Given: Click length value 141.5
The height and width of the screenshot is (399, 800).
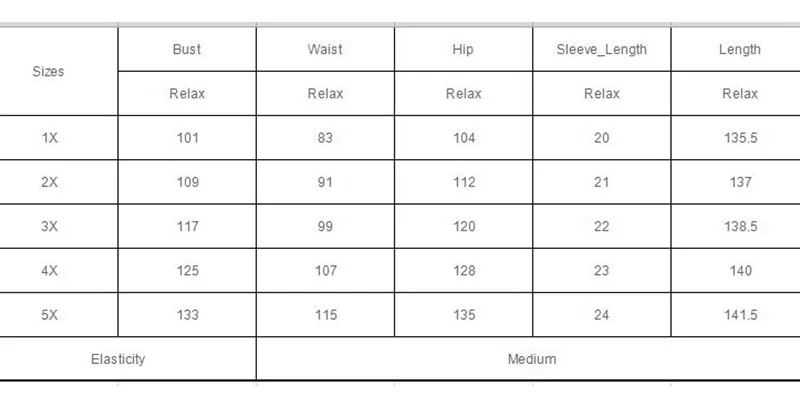Looking at the screenshot, I should (x=740, y=315).
